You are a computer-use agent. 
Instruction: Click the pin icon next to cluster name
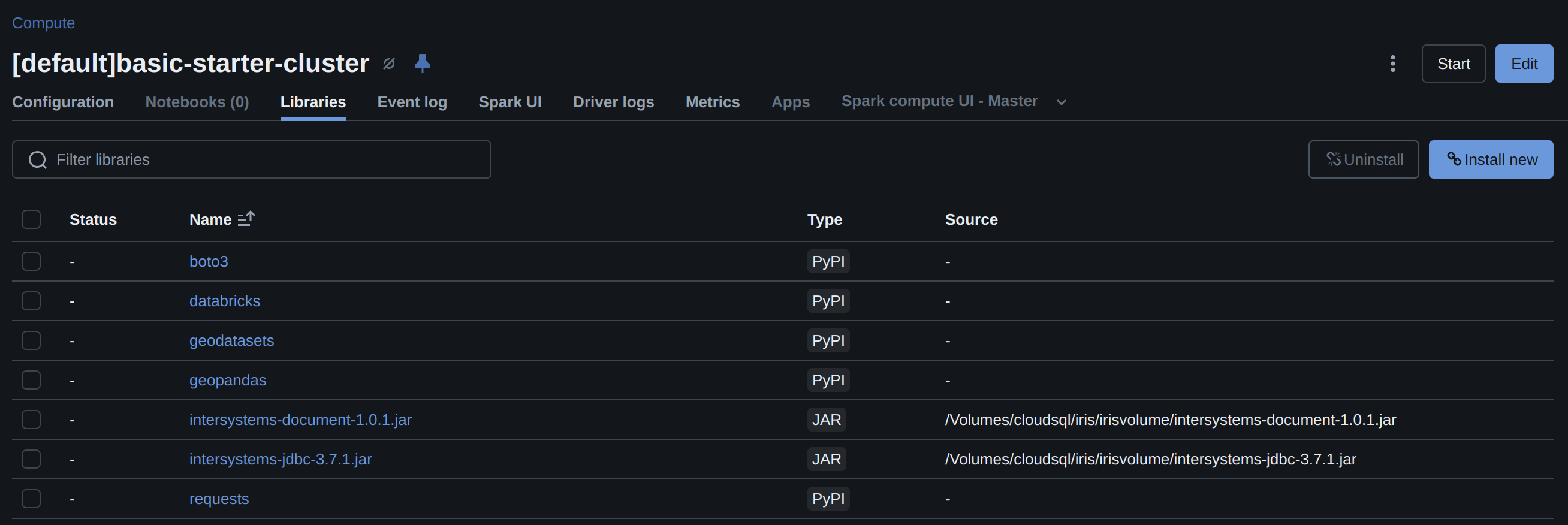[422, 64]
